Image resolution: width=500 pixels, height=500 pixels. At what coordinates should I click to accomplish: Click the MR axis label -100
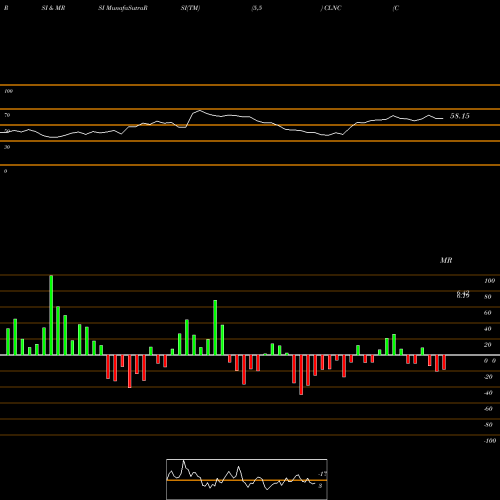(x=490, y=441)
